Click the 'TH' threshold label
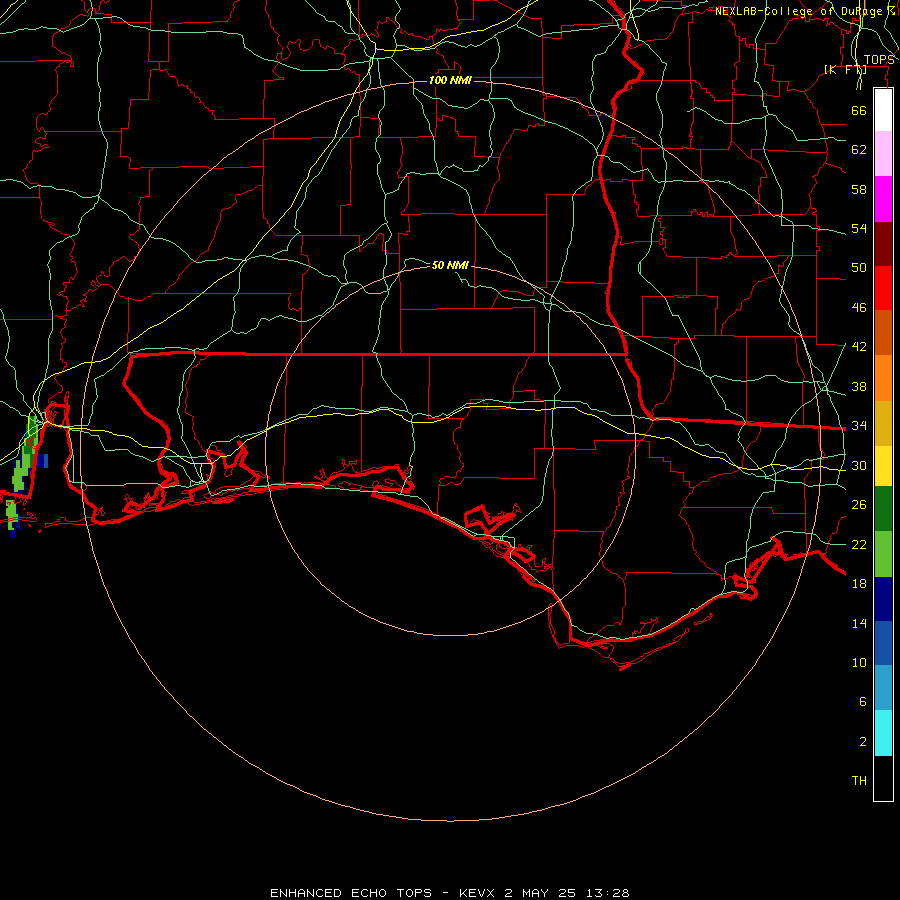Screen dimensions: 900x900 859,781
